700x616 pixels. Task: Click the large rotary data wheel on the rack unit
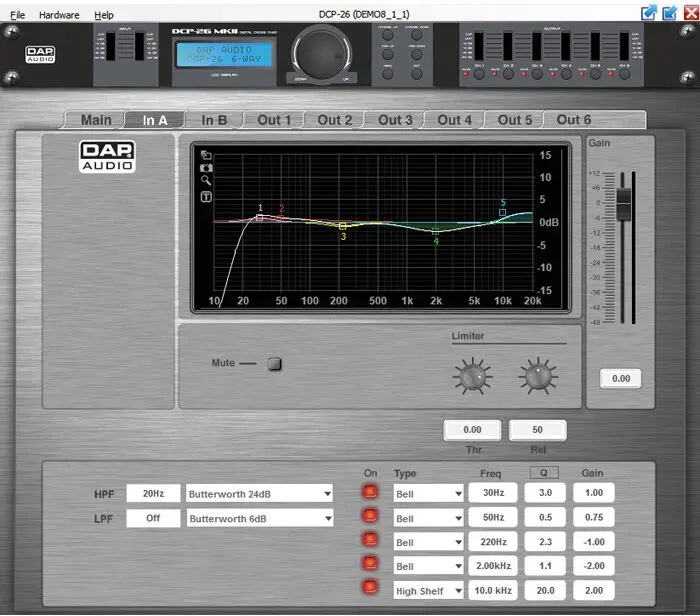pos(321,52)
